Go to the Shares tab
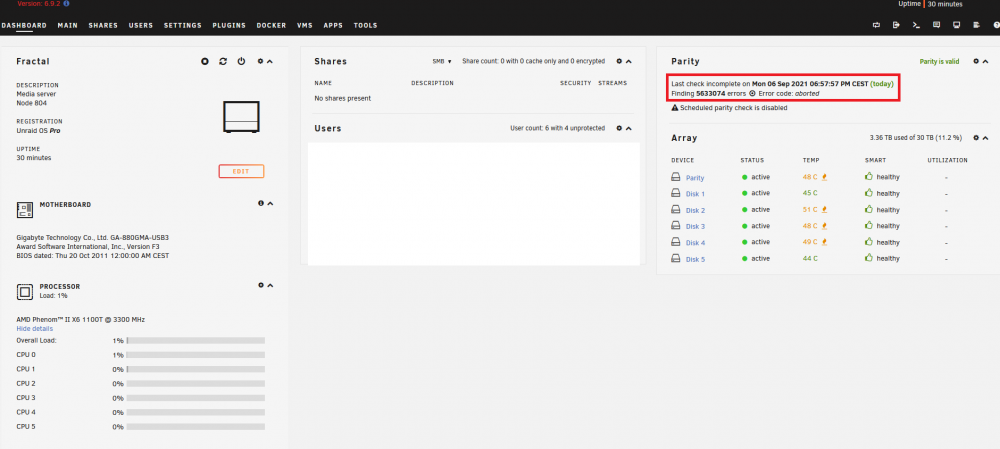The image size is (1000, 449). 103,26
